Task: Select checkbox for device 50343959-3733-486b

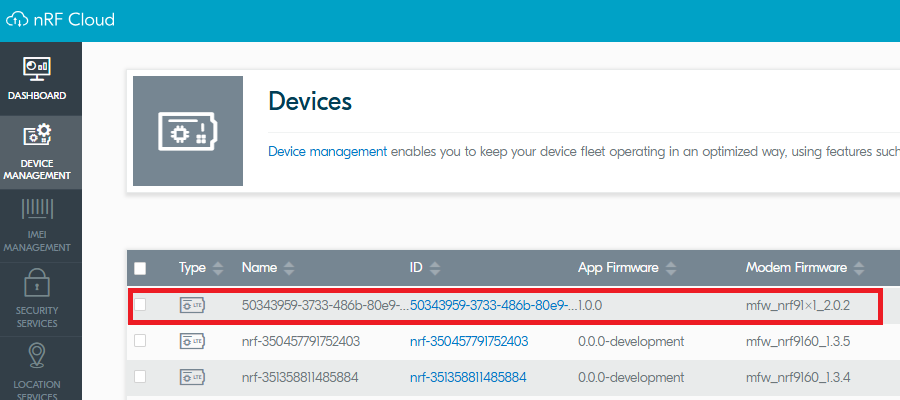Action: 140,305
